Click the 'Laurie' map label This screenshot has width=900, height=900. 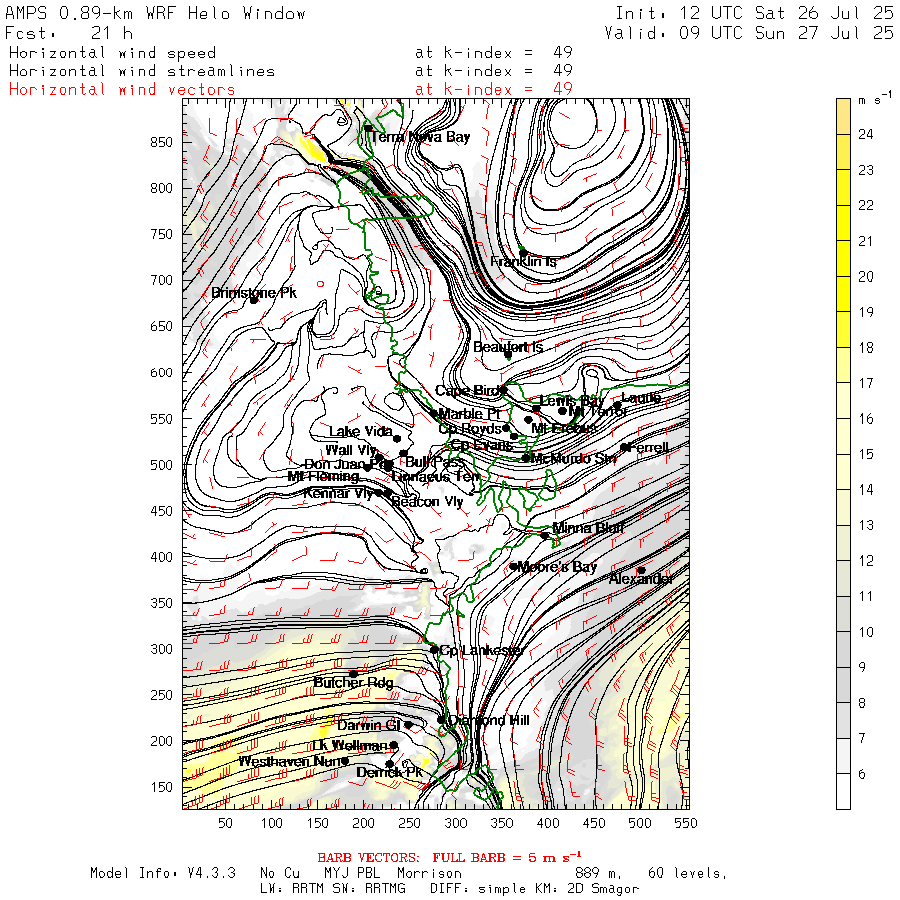pyautogui.click(x=641, y=397)
